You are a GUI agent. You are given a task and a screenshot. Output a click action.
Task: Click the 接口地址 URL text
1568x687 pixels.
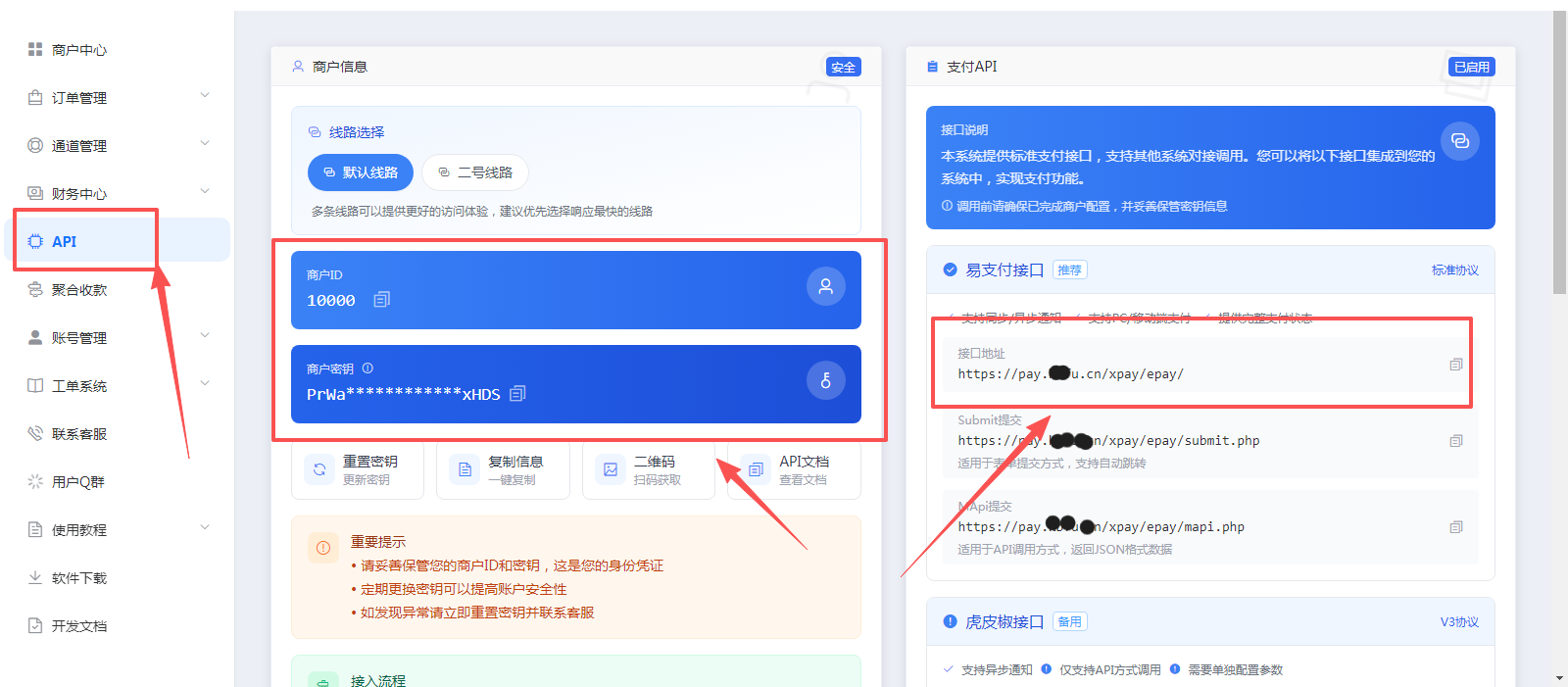1070,374
